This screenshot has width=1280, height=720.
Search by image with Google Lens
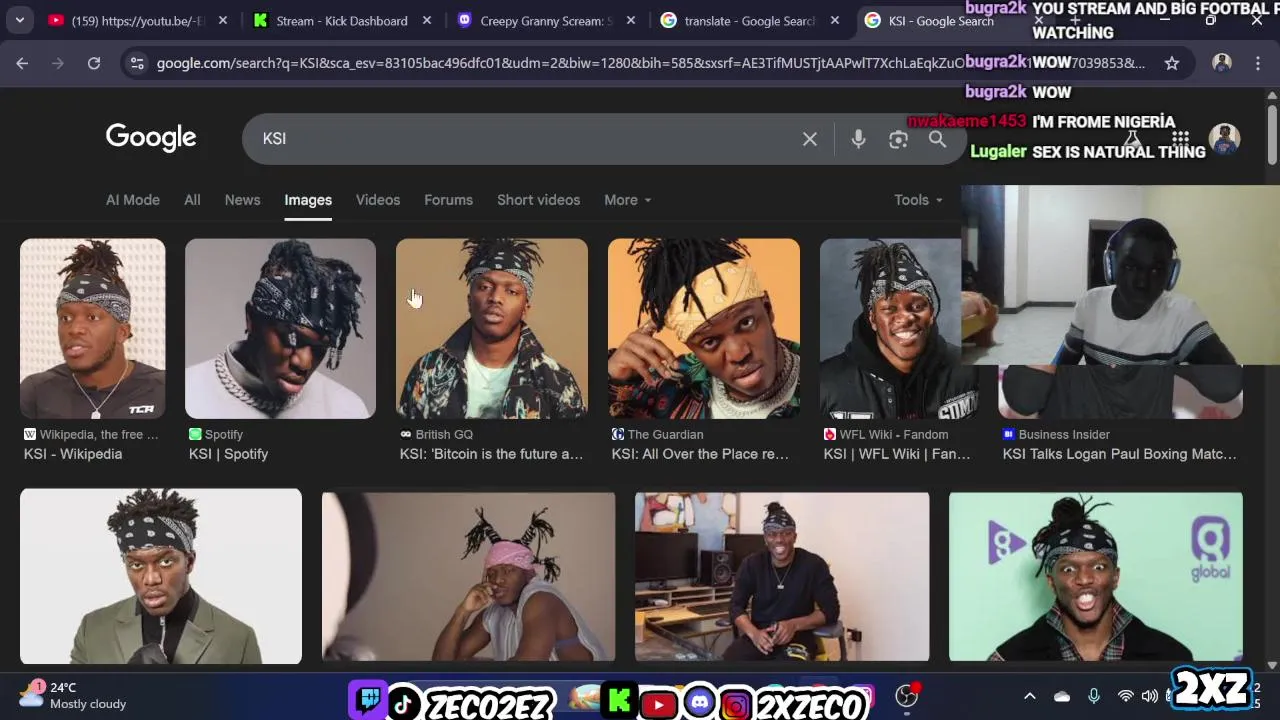click(898, 139)
